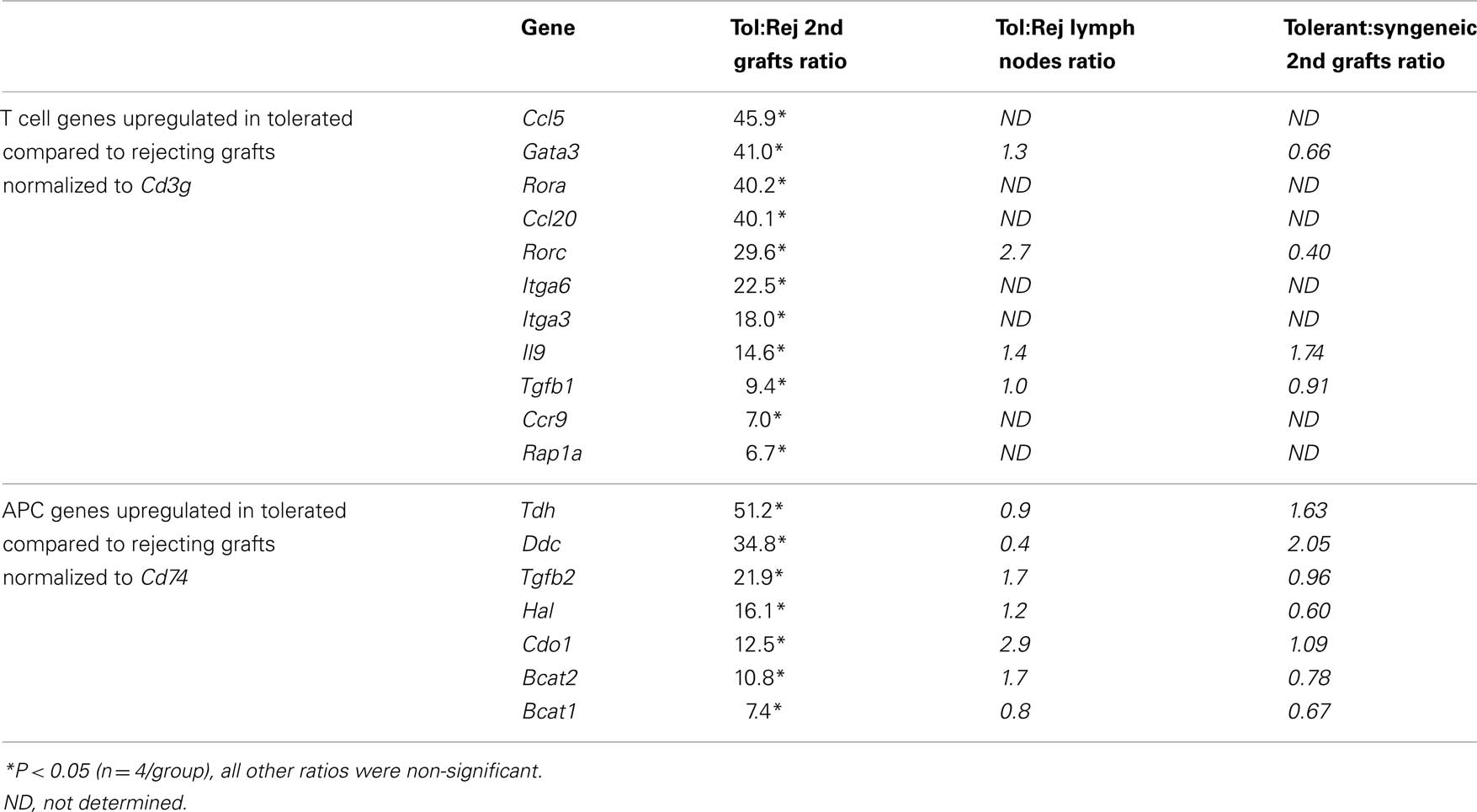Click the Tdh gene name
This screenshot has height=812, width=1477.
538,511
